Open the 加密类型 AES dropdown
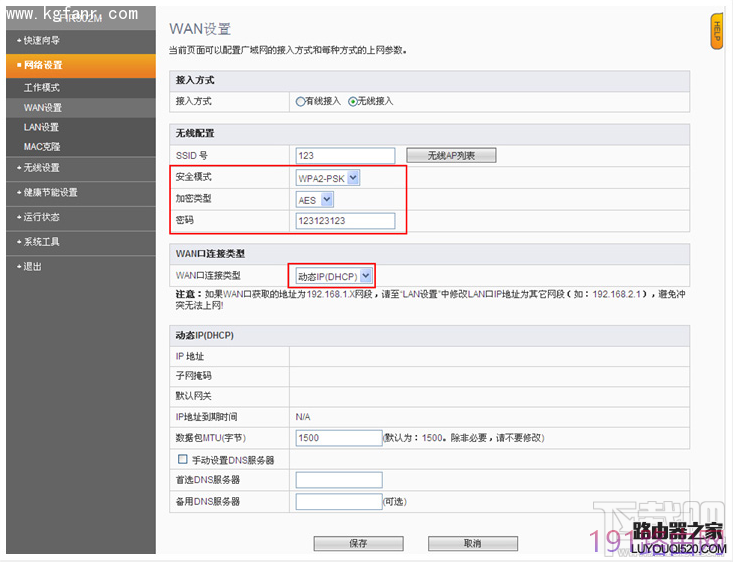Image resolution: width=733 pixels, height=562 pixels. tap(315, 200)
